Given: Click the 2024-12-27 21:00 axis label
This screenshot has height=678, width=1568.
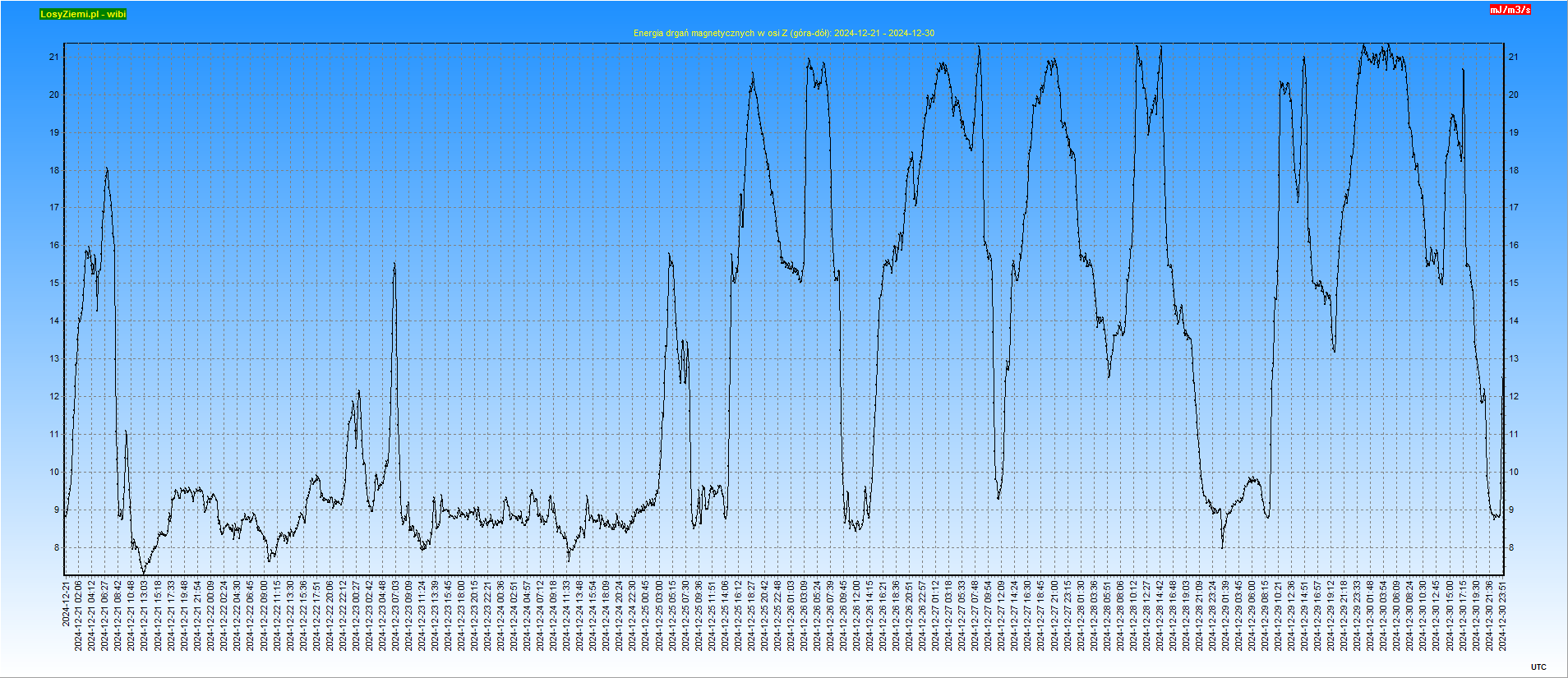Looking at the screenshot, I should (x=1055, y=616).
